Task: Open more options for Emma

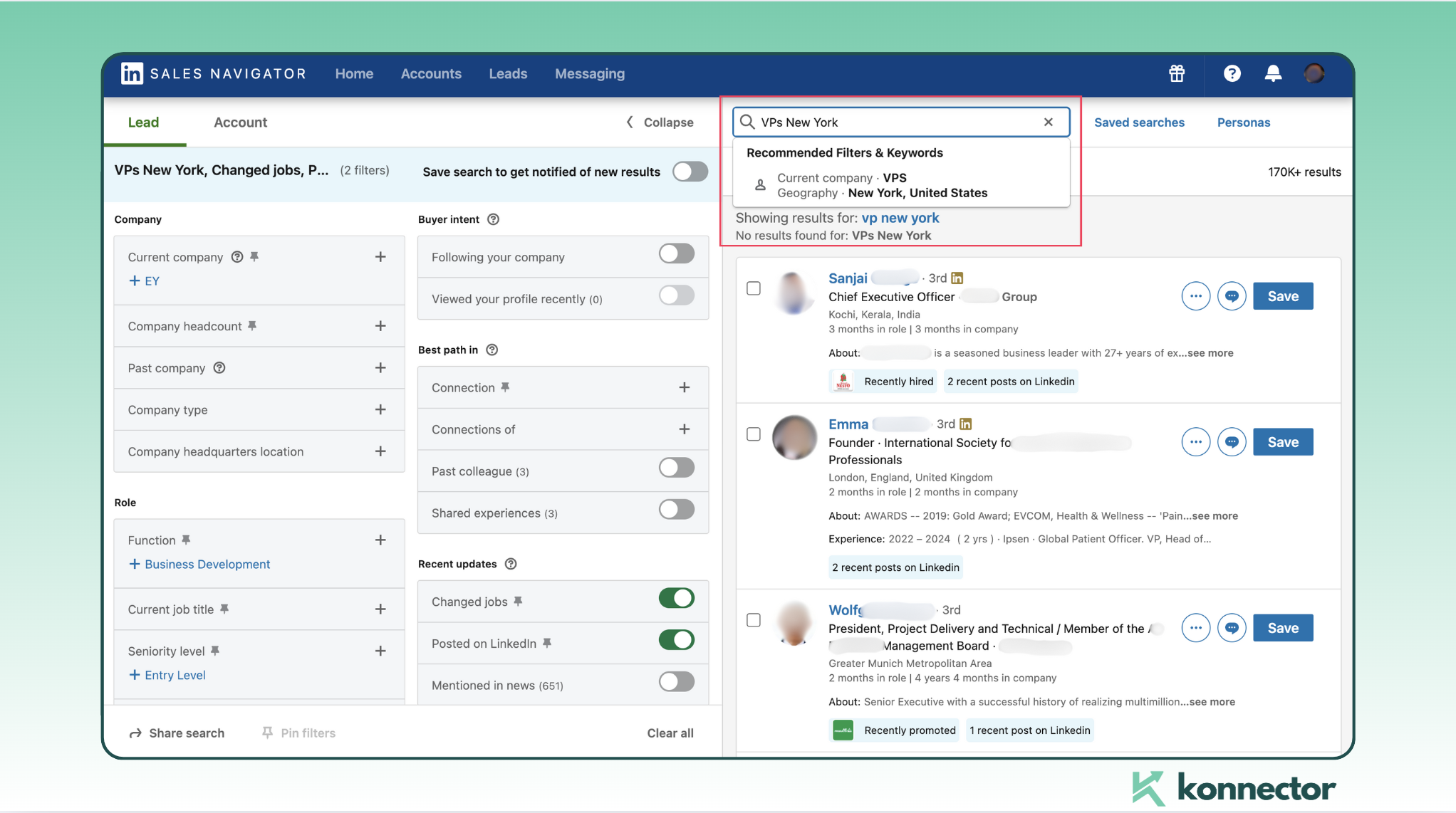Action: [x=1196, y=442]
